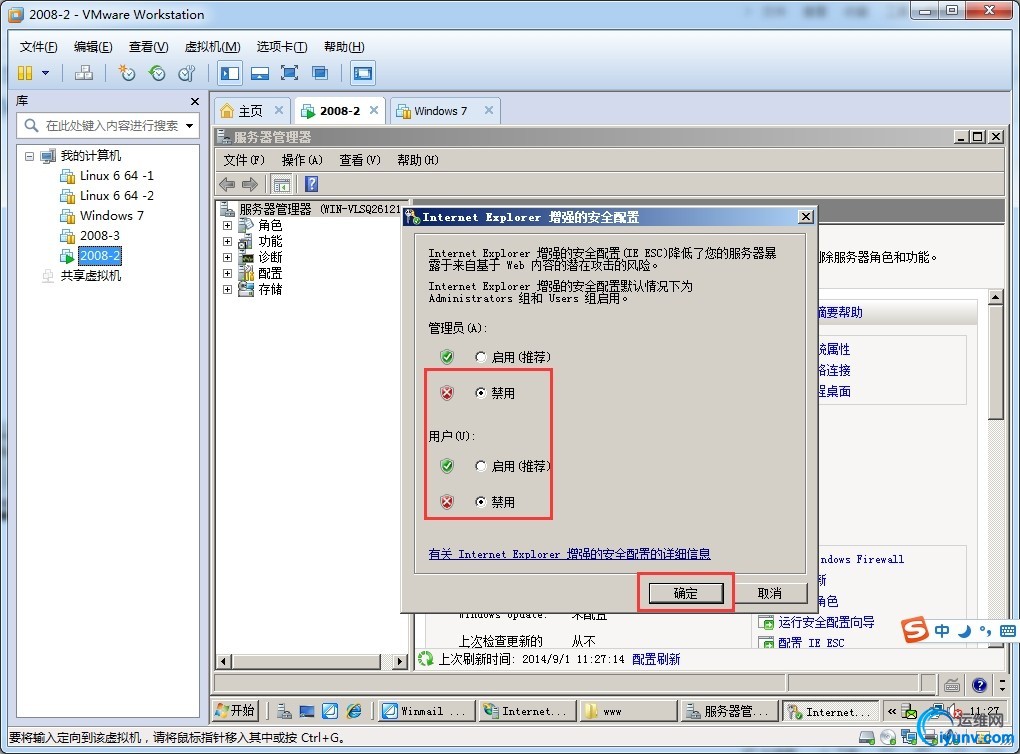The width and height of the screenshot is (1020, 754).
Task: Click the console view toolbar icon
Action: [x=362, y=73]
